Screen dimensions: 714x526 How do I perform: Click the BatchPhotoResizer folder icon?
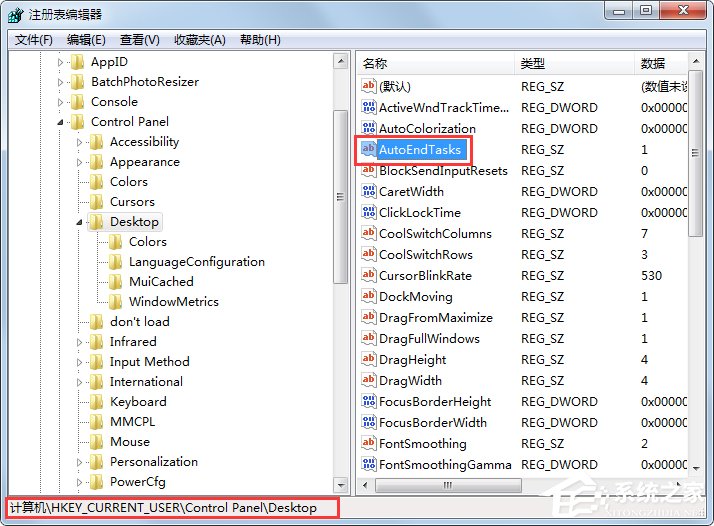click(77, 82)
